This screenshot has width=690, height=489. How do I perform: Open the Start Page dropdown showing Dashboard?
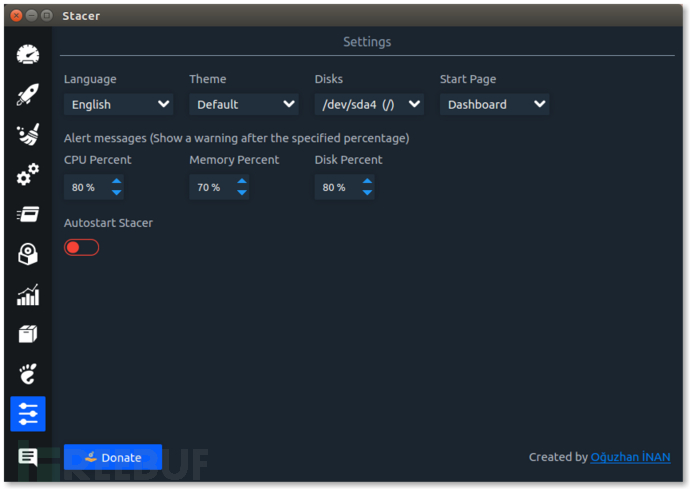pos(495,104)
